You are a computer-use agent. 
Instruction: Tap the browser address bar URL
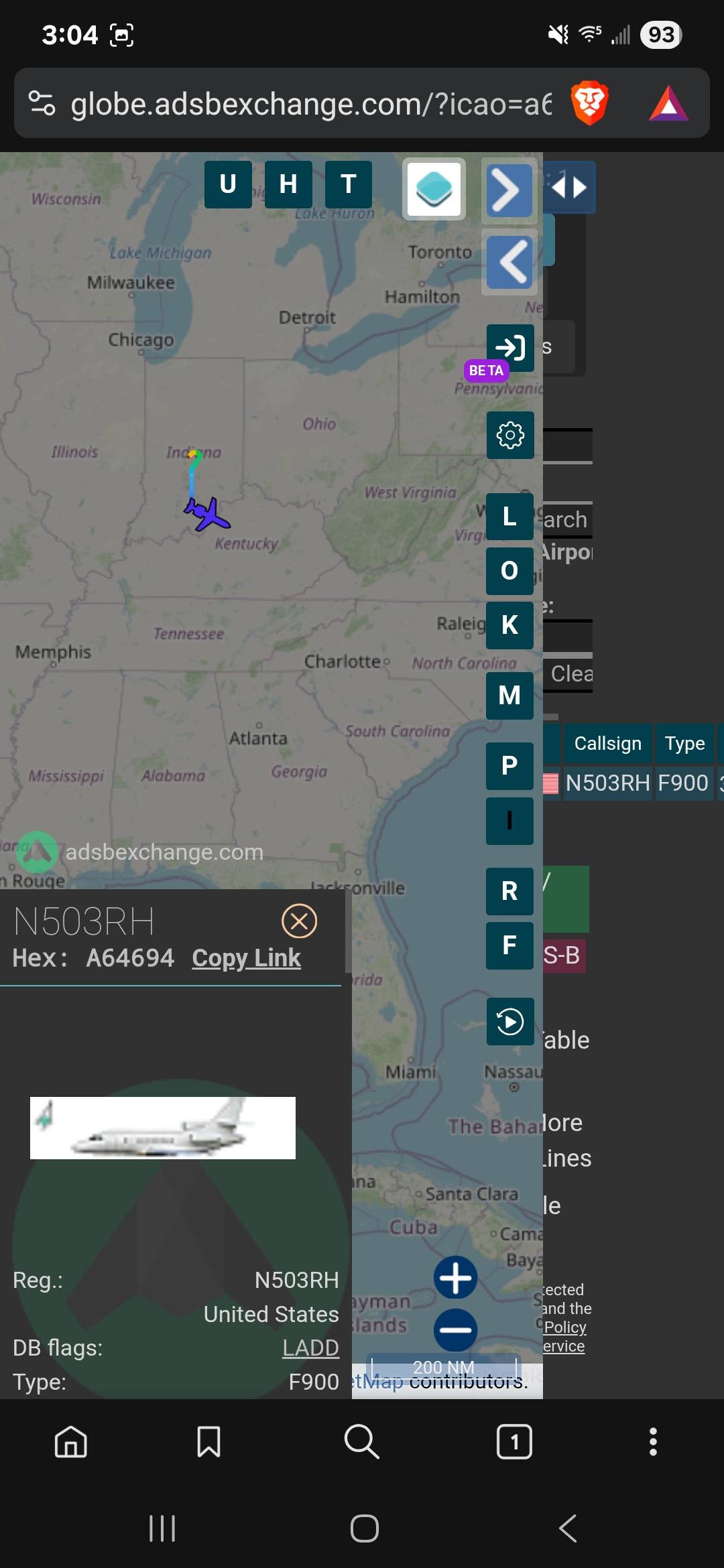311,104
